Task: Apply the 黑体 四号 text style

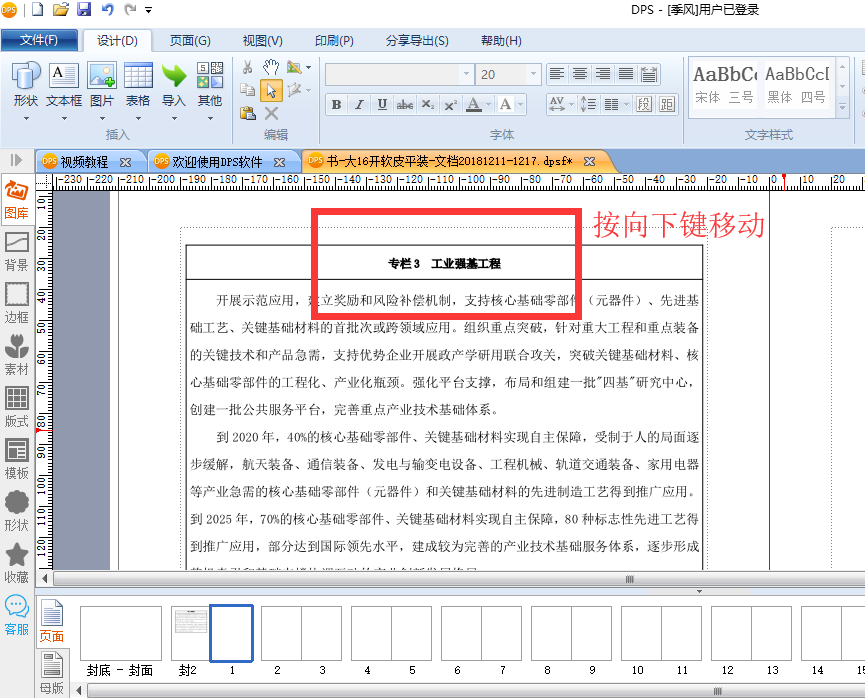Action: click(x=797, y=85)
